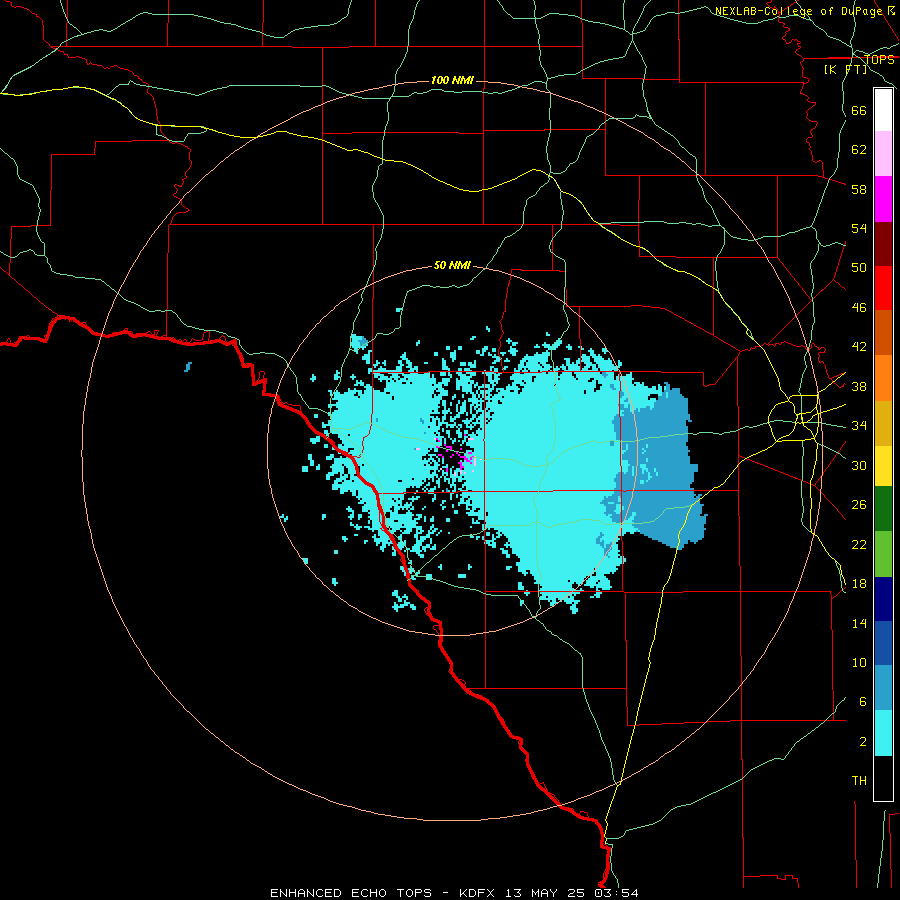
Task: Click the cyan 6 kft legend swatch
Action: (x=883, y=733)
